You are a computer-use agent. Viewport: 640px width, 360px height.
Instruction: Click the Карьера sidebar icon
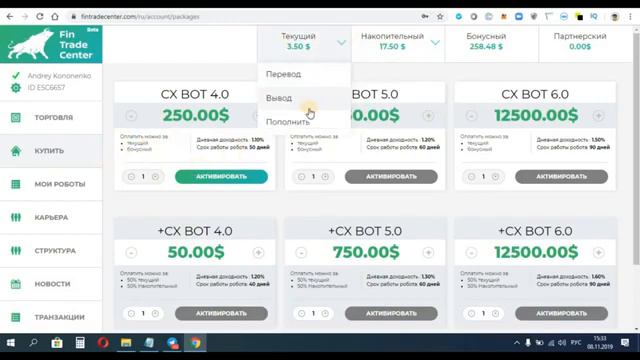(16, 218)
